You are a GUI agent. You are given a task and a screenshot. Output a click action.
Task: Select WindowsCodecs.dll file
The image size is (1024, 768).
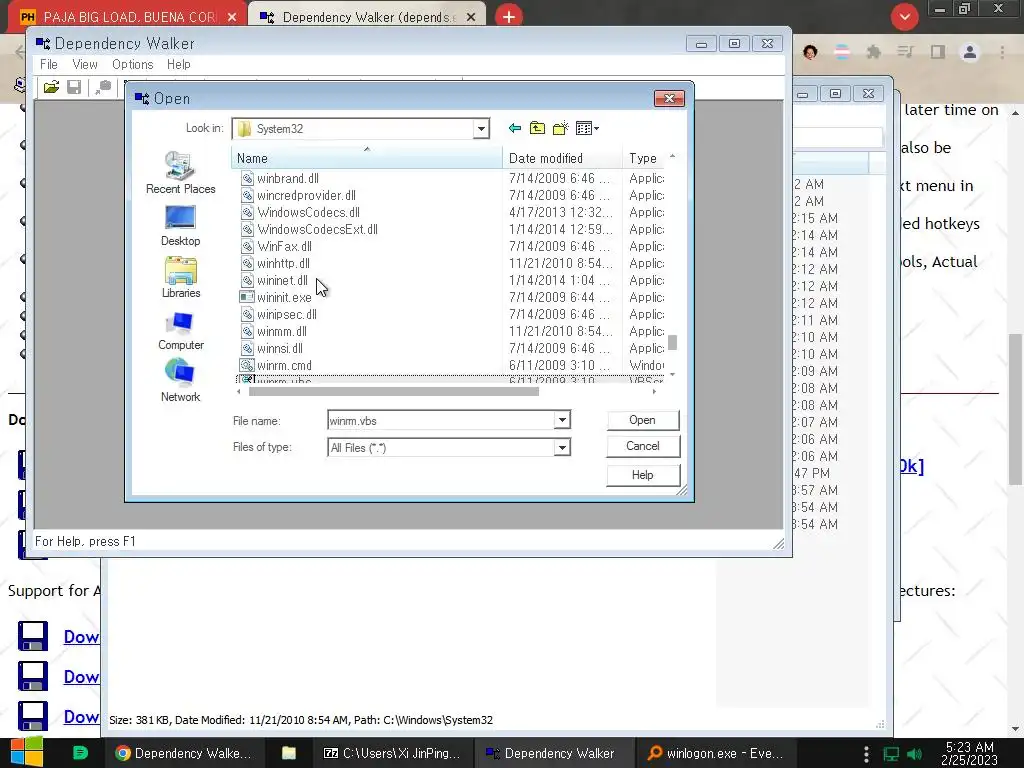(308, 212)
